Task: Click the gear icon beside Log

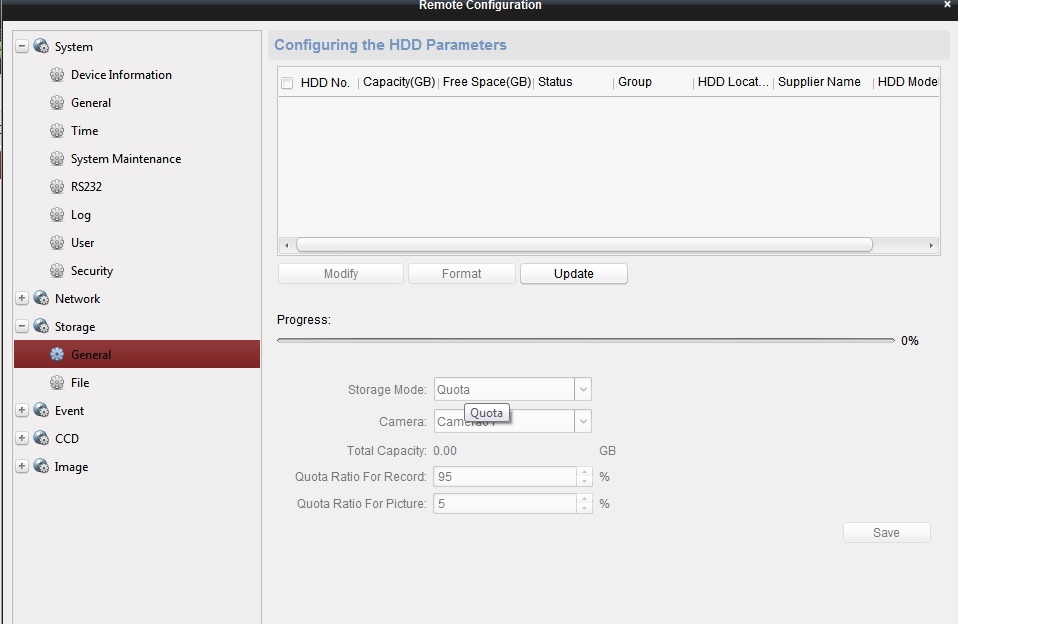Action: (57, 215)
